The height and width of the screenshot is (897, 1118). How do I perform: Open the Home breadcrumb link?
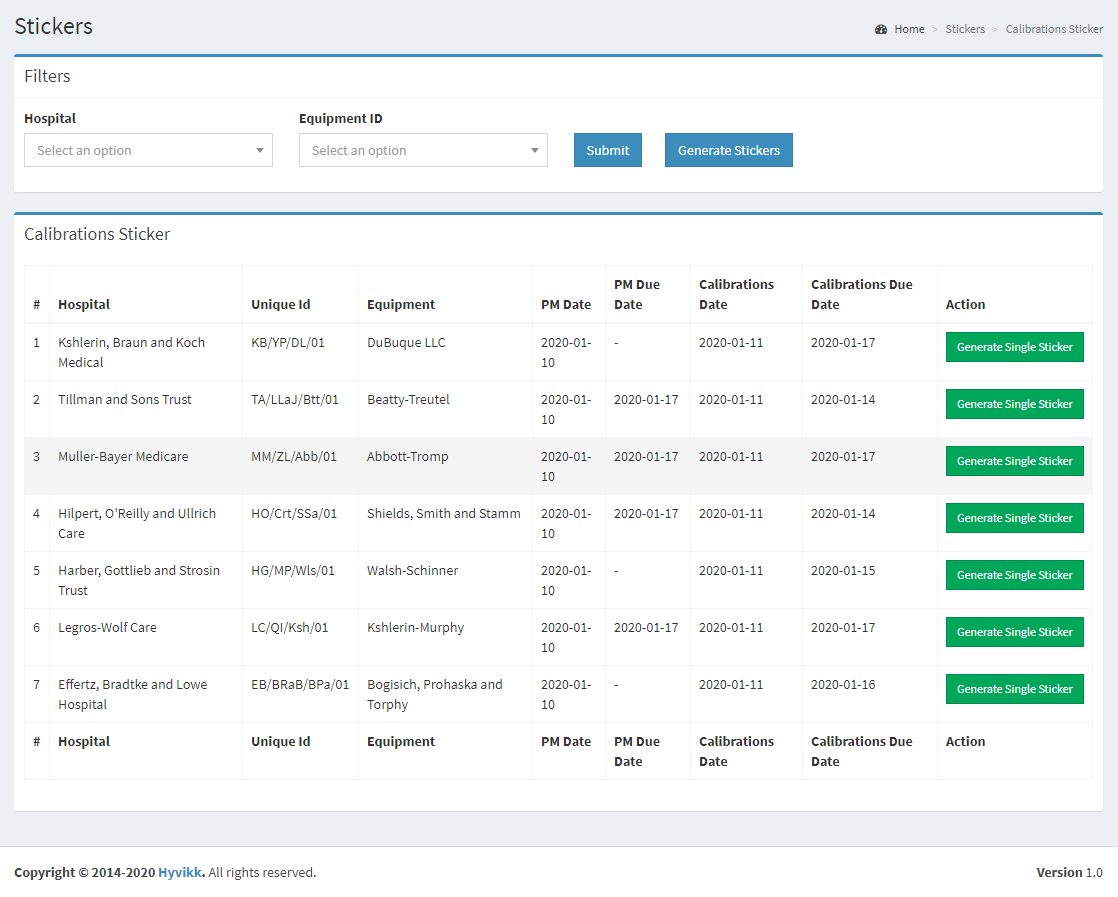[x=909, y=29]
